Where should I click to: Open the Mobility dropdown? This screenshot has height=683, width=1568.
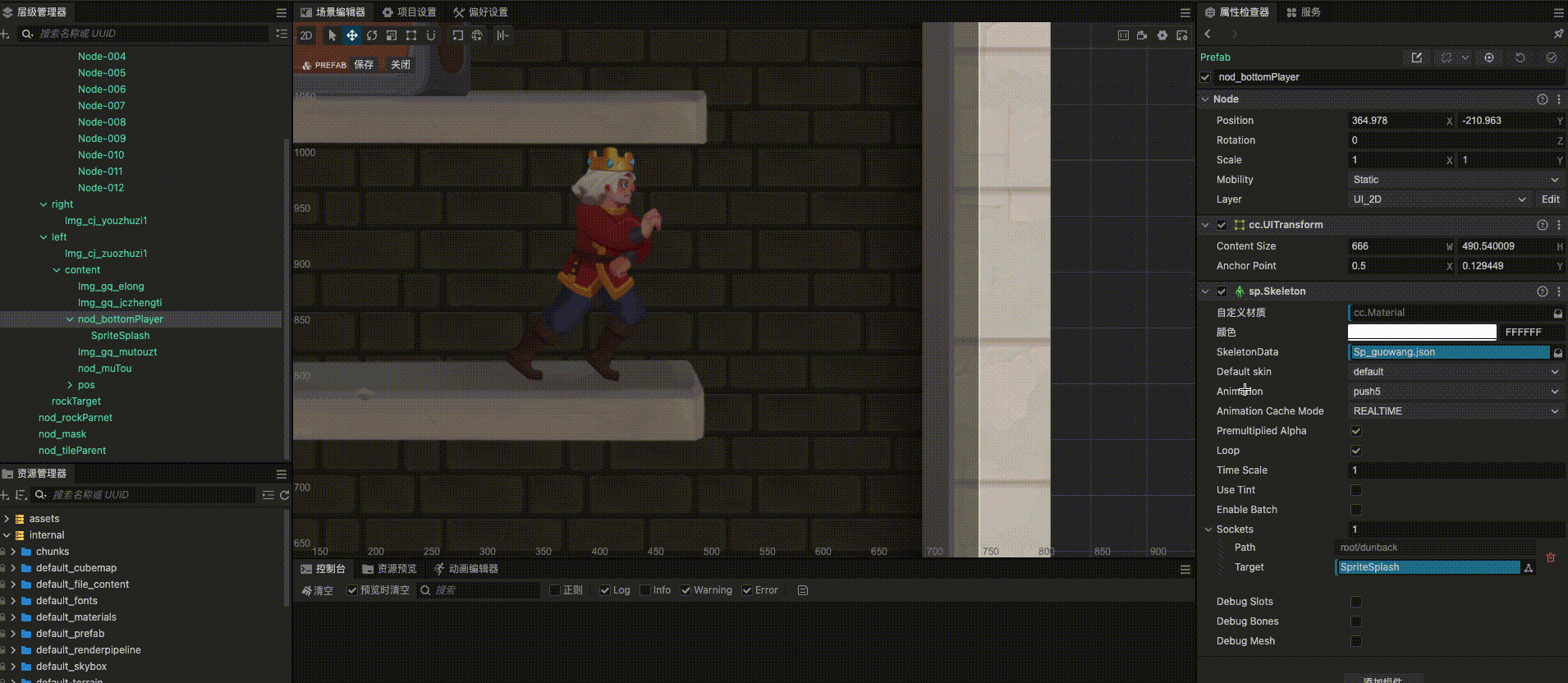coord(1456,180)
